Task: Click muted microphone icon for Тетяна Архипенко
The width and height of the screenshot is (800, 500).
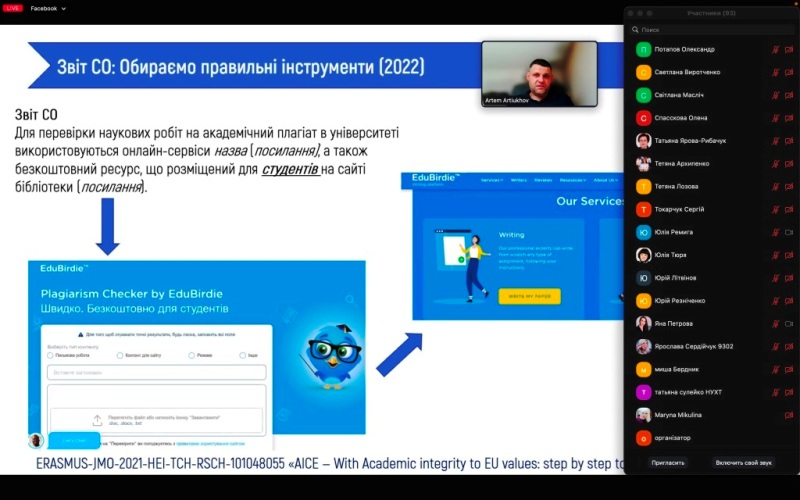Action: (775, 164)
